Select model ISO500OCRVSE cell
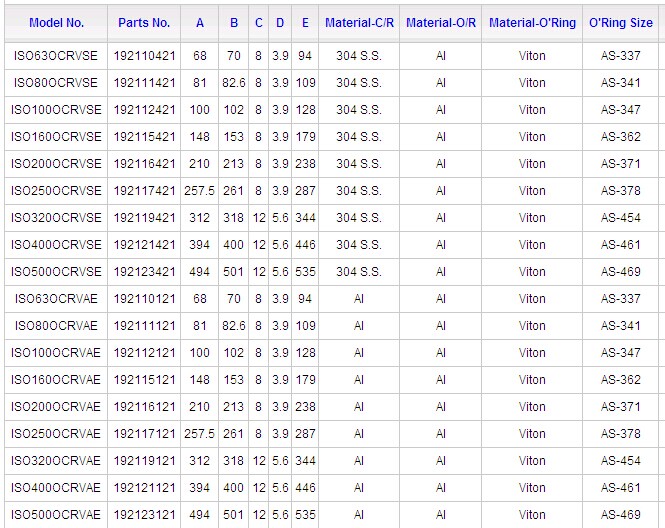 [56, 272]
